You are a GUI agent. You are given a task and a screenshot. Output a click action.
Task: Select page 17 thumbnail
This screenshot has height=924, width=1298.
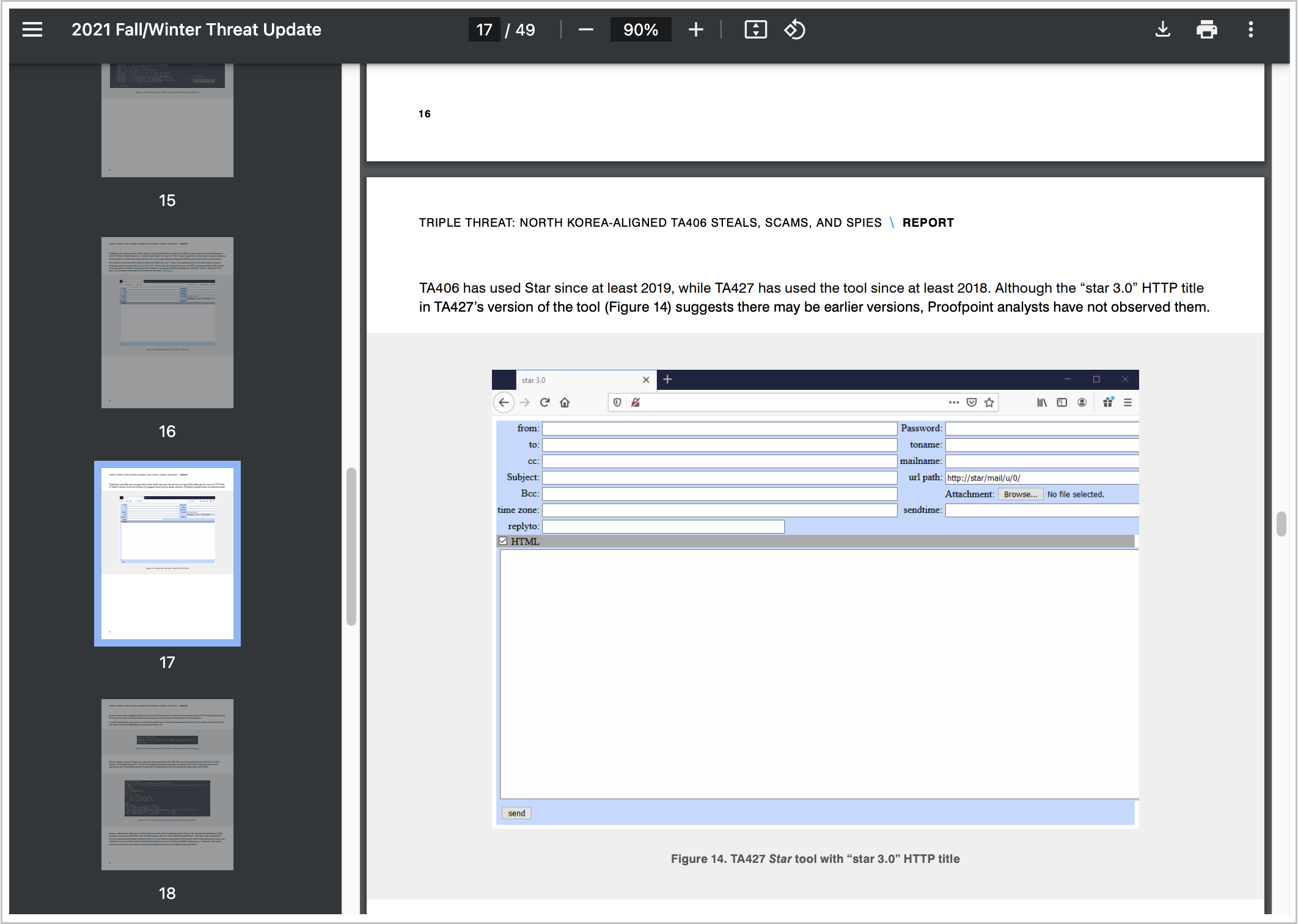point(167,554)
